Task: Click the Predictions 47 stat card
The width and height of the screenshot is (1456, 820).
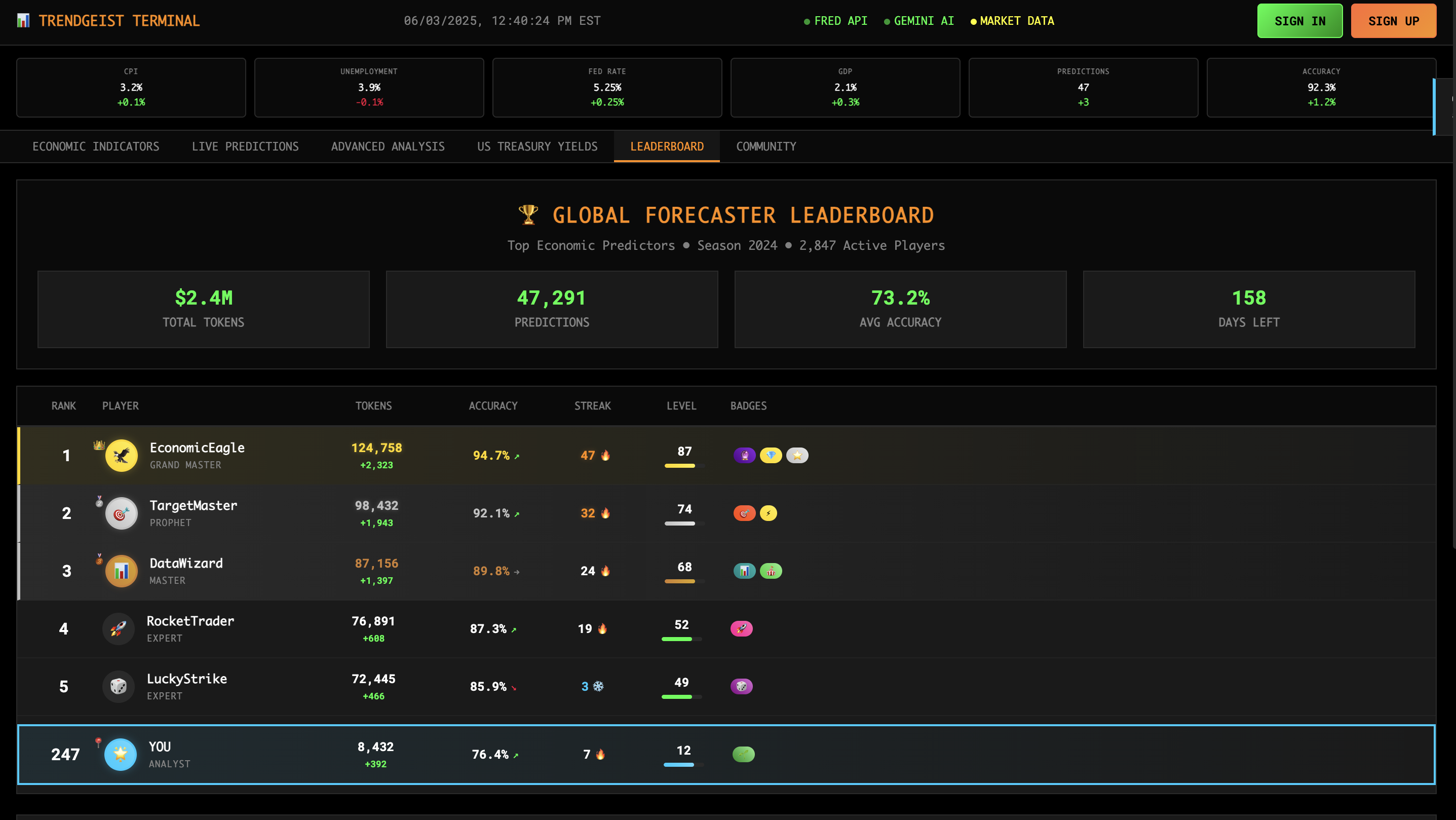Action: pos(1083,88)
